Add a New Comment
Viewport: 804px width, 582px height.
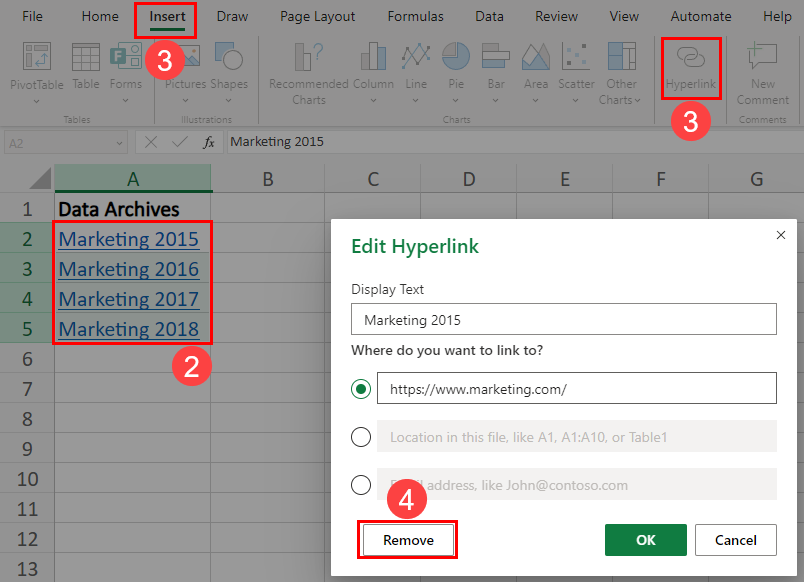pyautogui.click(x=762, y=56)
